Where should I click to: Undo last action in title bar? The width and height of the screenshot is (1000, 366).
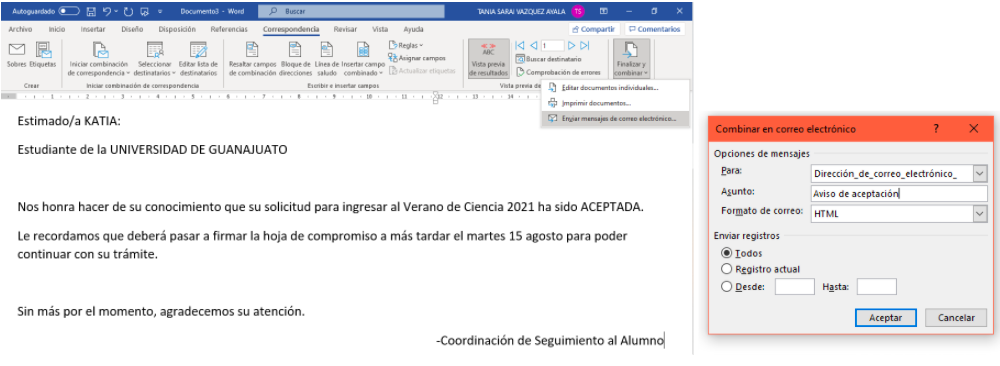[x=107, y=11]
